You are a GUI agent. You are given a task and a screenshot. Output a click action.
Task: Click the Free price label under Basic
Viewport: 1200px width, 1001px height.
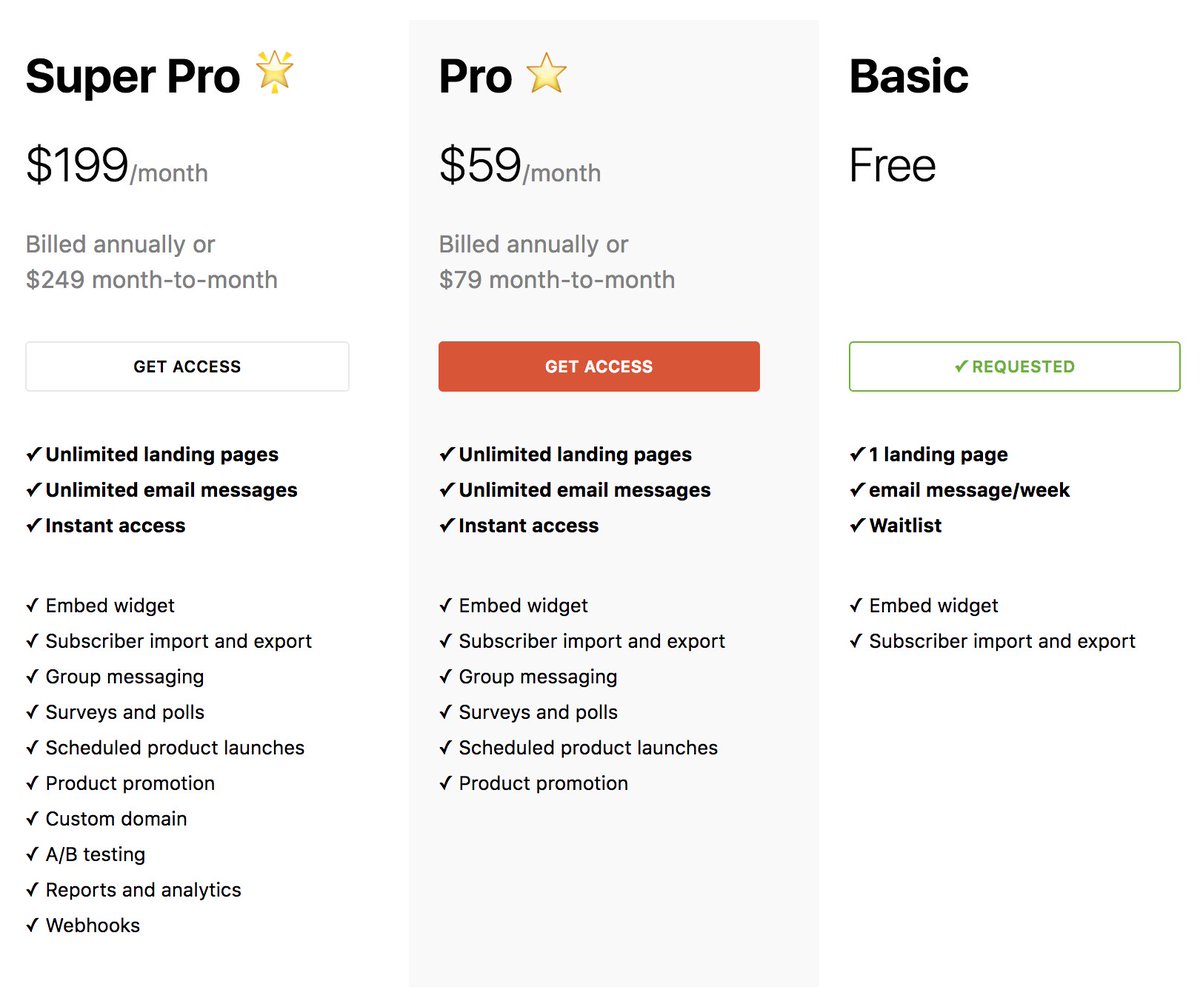click(892, 166)
